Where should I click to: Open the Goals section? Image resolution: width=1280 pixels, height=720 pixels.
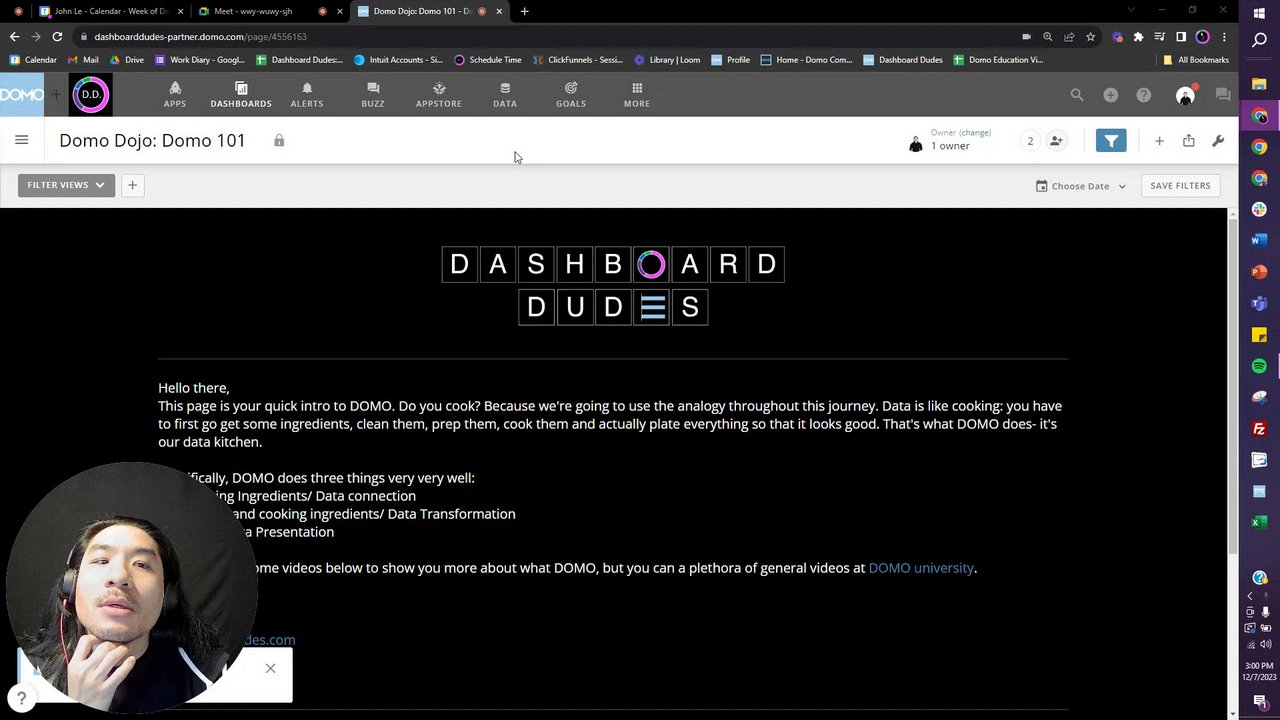[571, 95]
